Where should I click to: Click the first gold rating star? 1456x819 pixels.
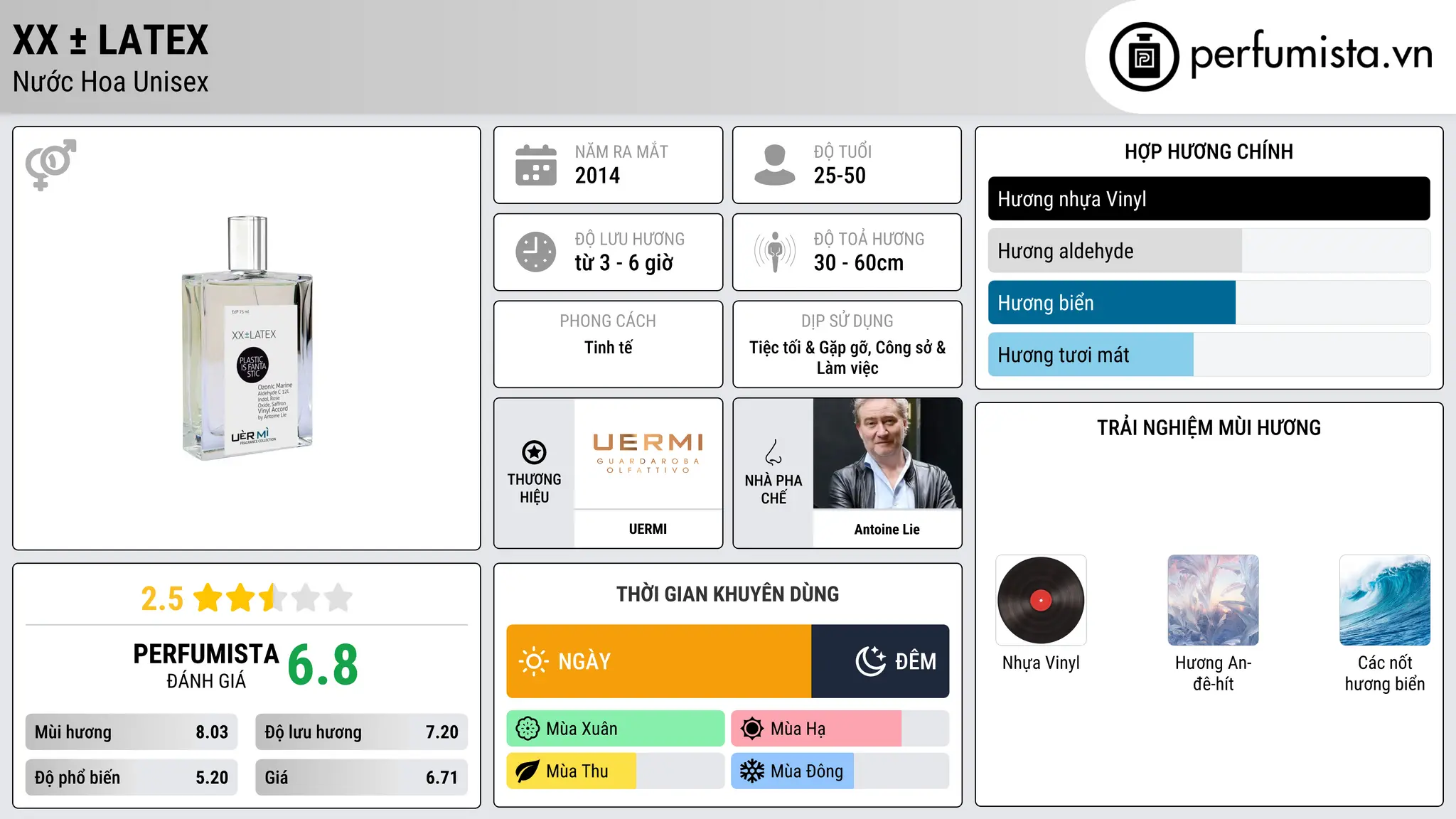point(208,597)
